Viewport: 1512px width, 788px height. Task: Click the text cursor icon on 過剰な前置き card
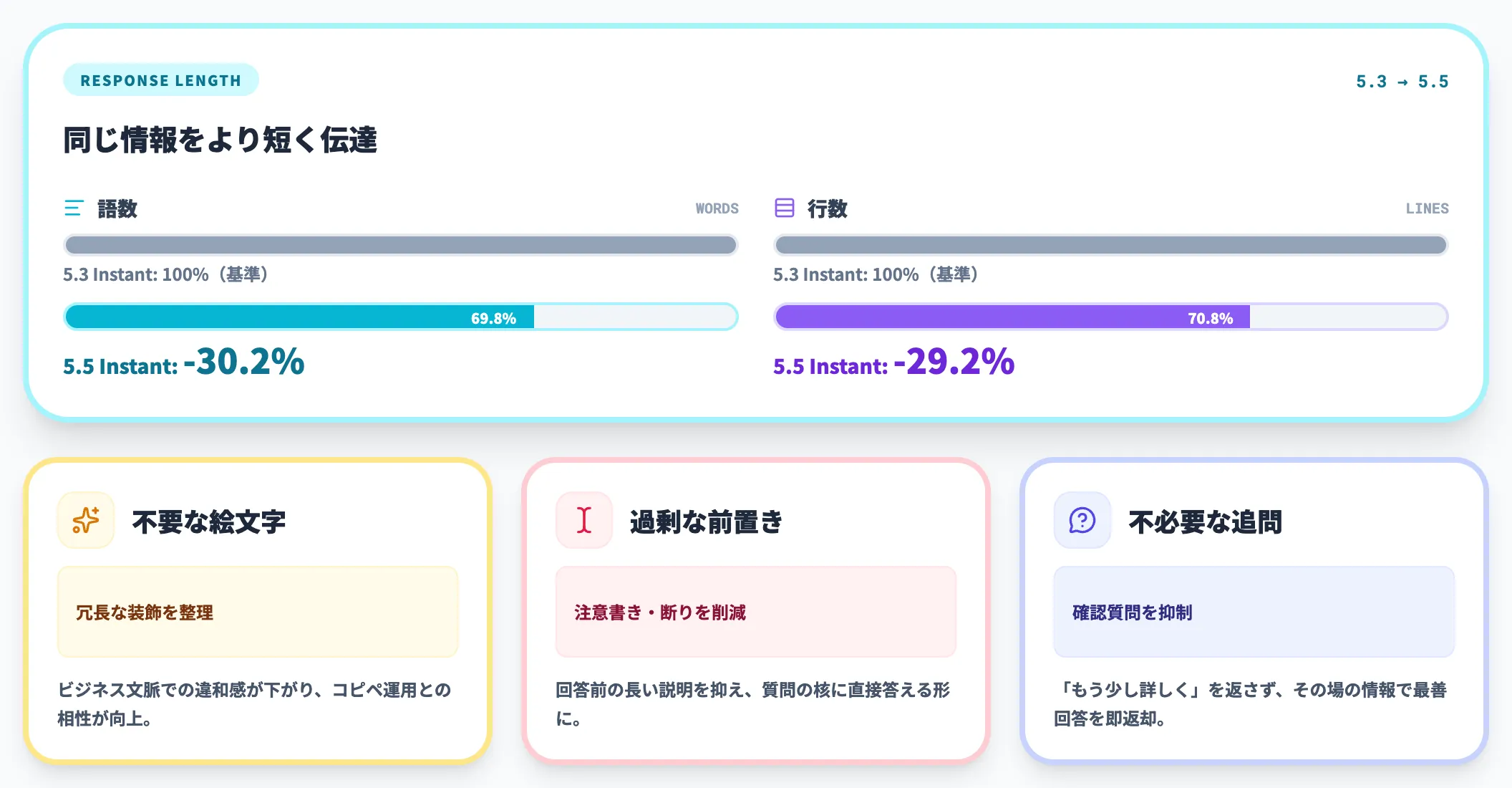(x=584, y=520)
